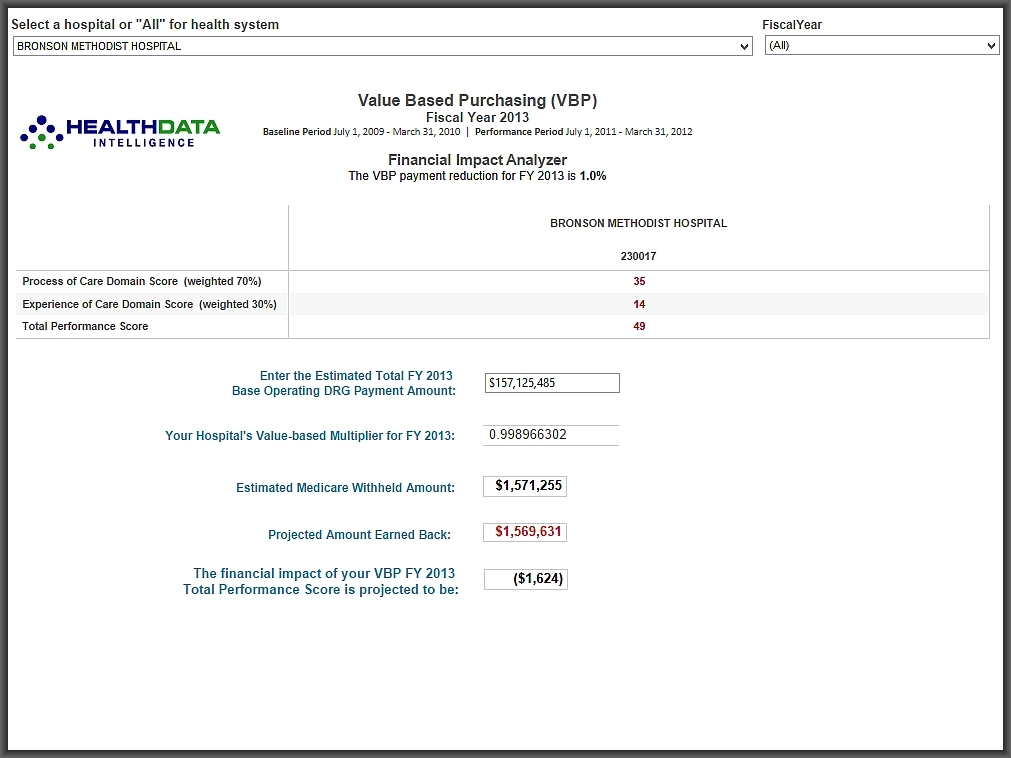Click the 'Select a hospital or All' label
This screenshot has height=758, width=1011.
145,24
